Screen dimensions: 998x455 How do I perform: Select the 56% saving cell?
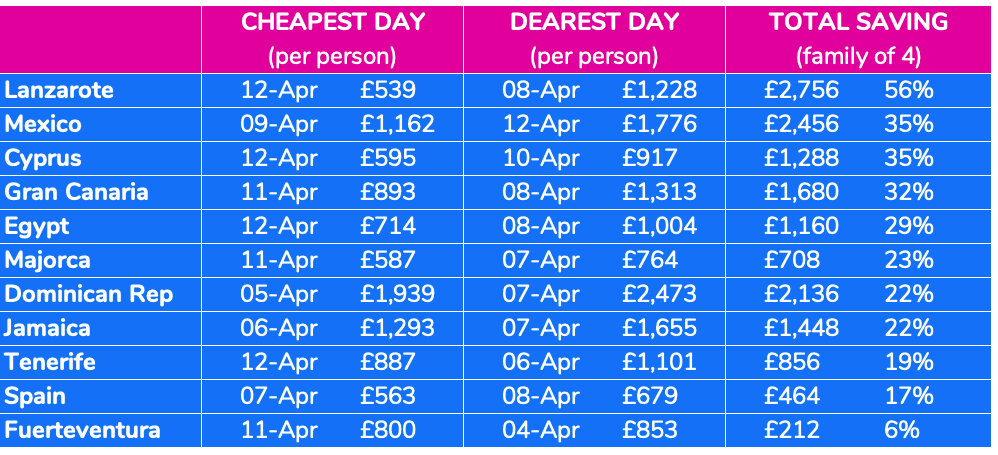(x=908, y=91)
